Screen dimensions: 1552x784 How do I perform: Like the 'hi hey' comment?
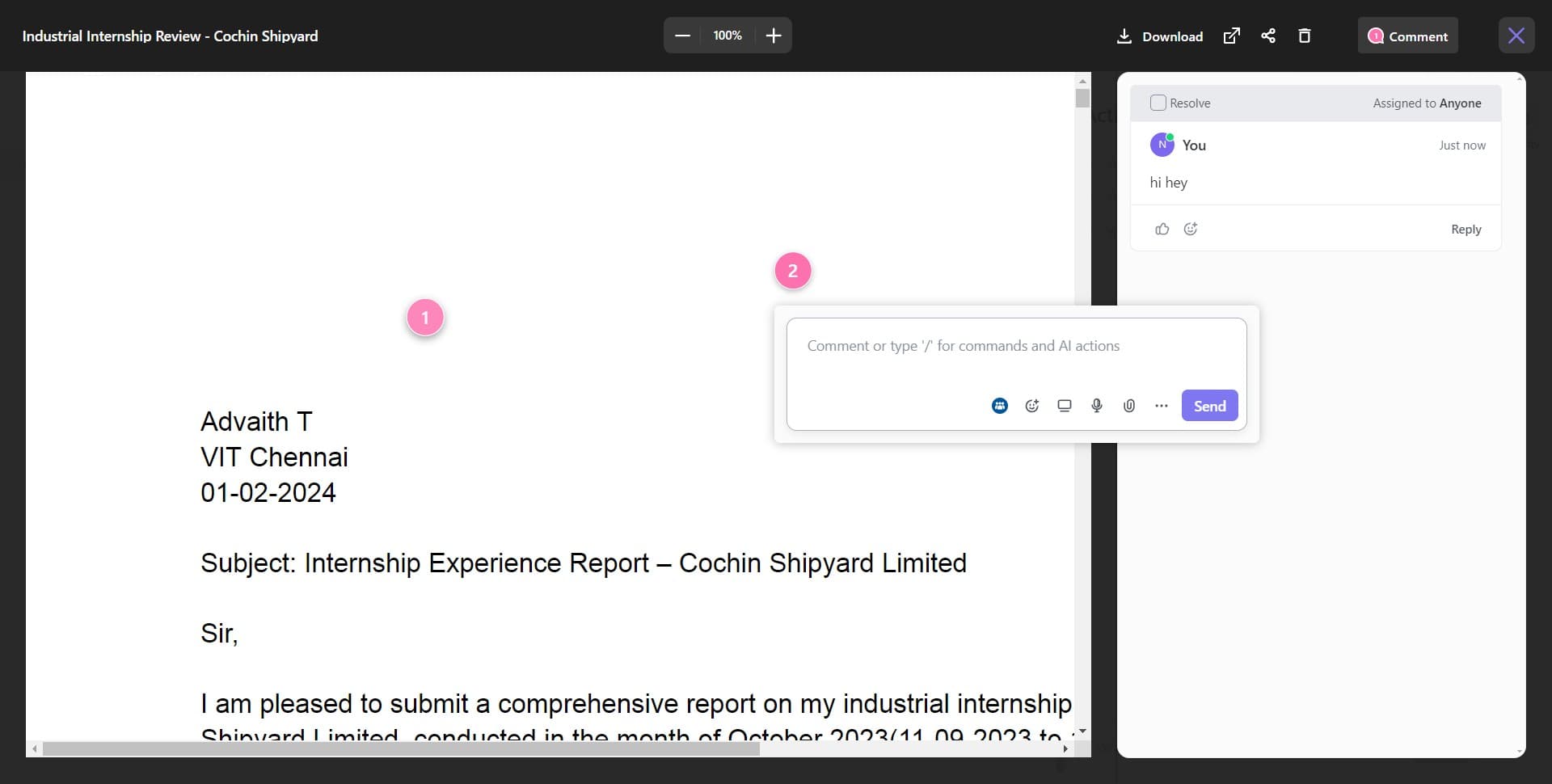point(1162,229)
